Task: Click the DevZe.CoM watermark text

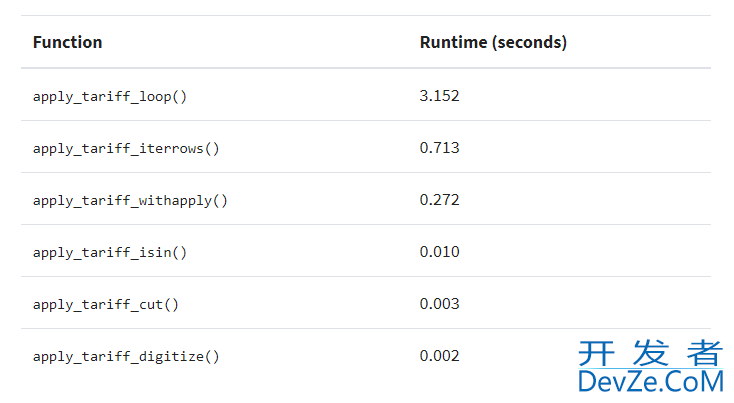Action: [x=651, y=381]
